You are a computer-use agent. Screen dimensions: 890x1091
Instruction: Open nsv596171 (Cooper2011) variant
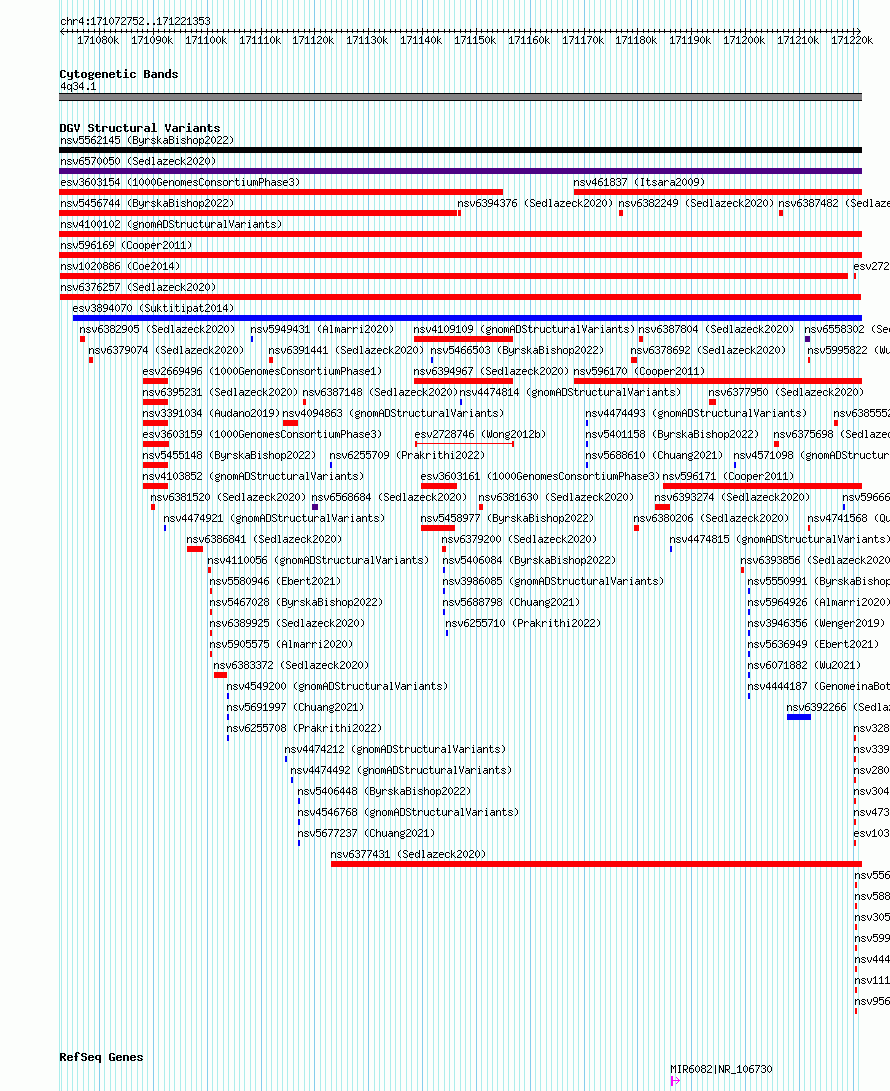[729, 476]
